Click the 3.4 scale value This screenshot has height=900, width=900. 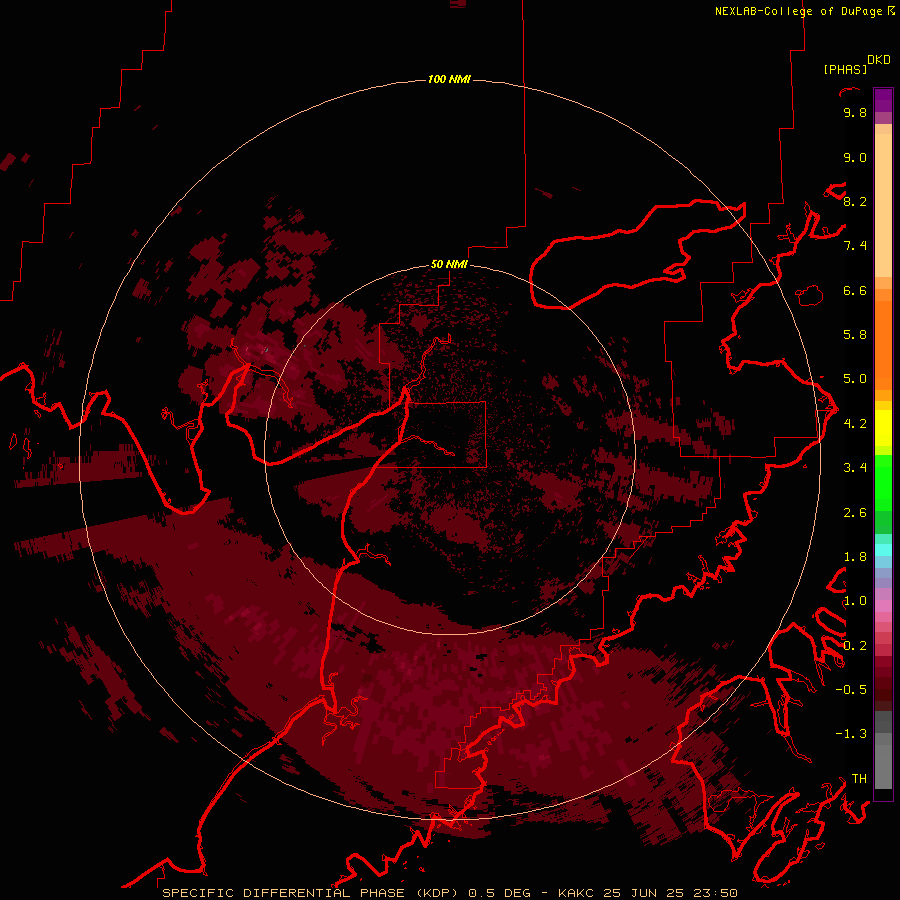pyautogui.click(x=855, y=468)
